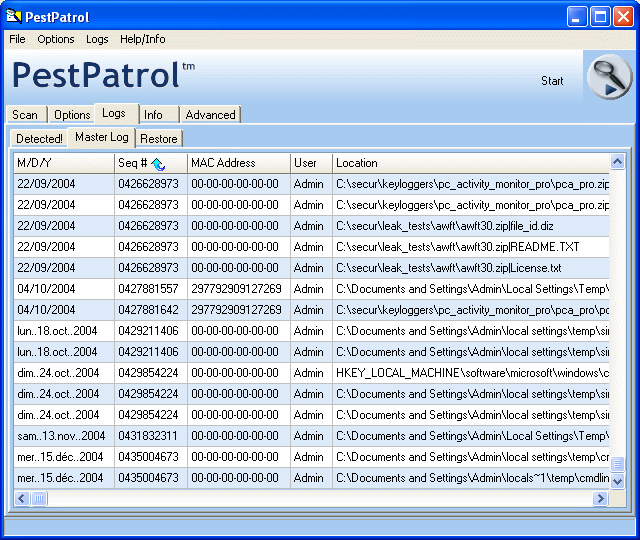Open the Options menu in the menu bar

[x=56, y=39]
